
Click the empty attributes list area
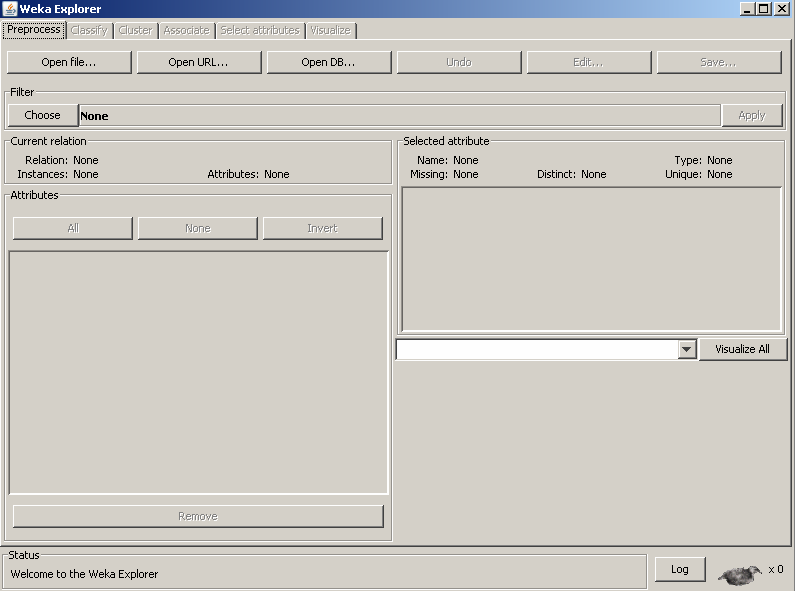coord(198,372)
